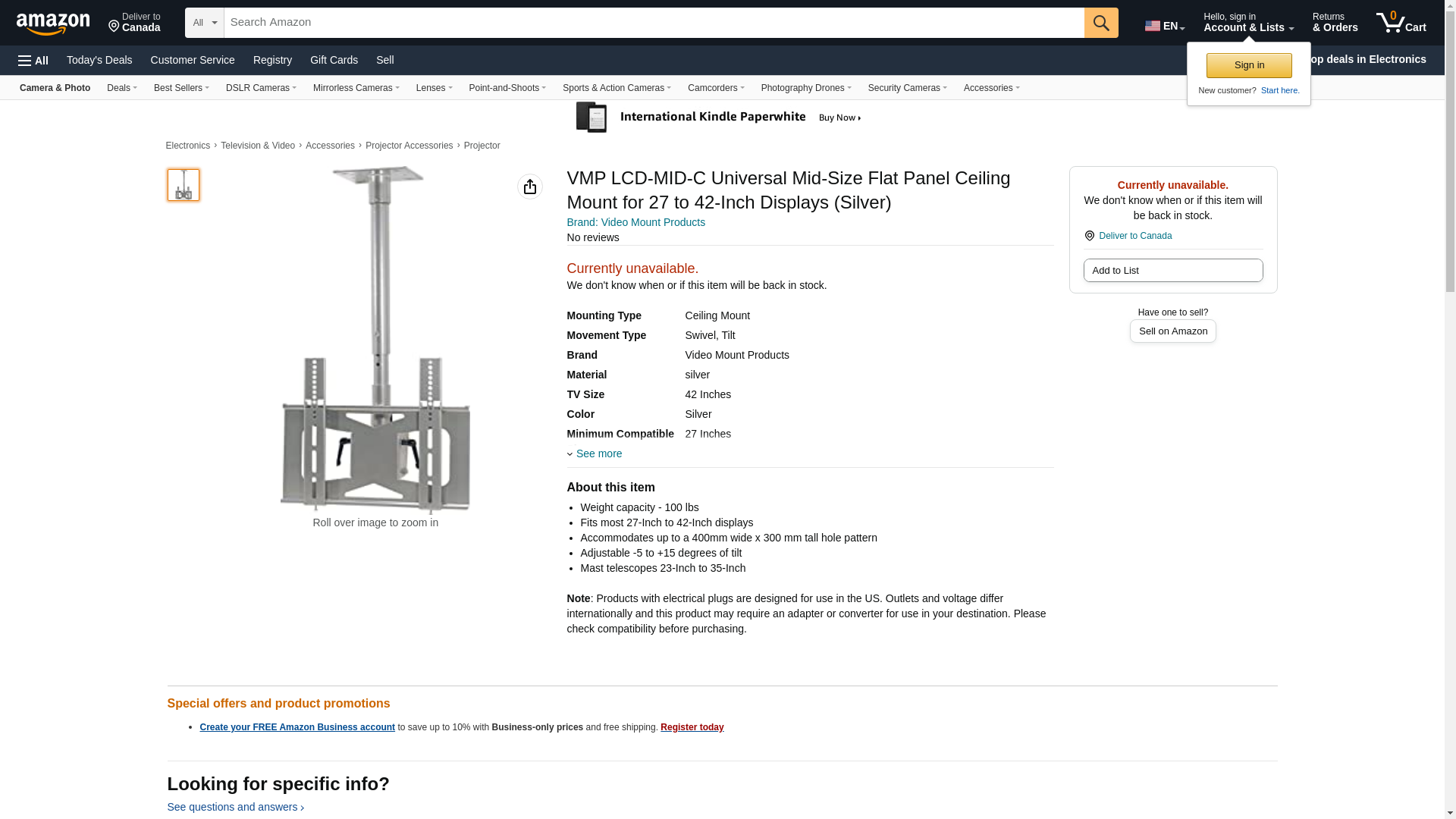Viewport: 1456px width, 819px height.
Task: Open the Add to List dropdown
Action: point(1172,271)
